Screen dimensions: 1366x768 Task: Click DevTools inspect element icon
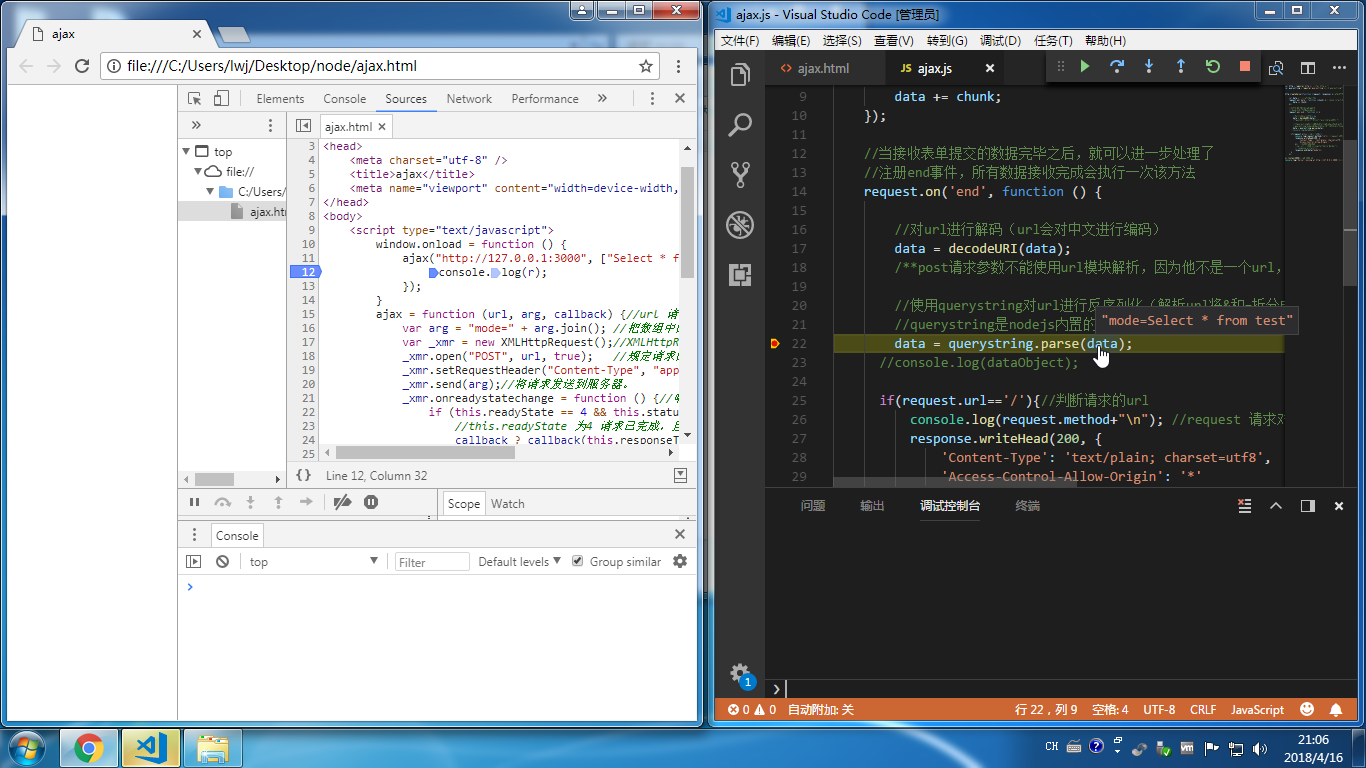[195, 98]
